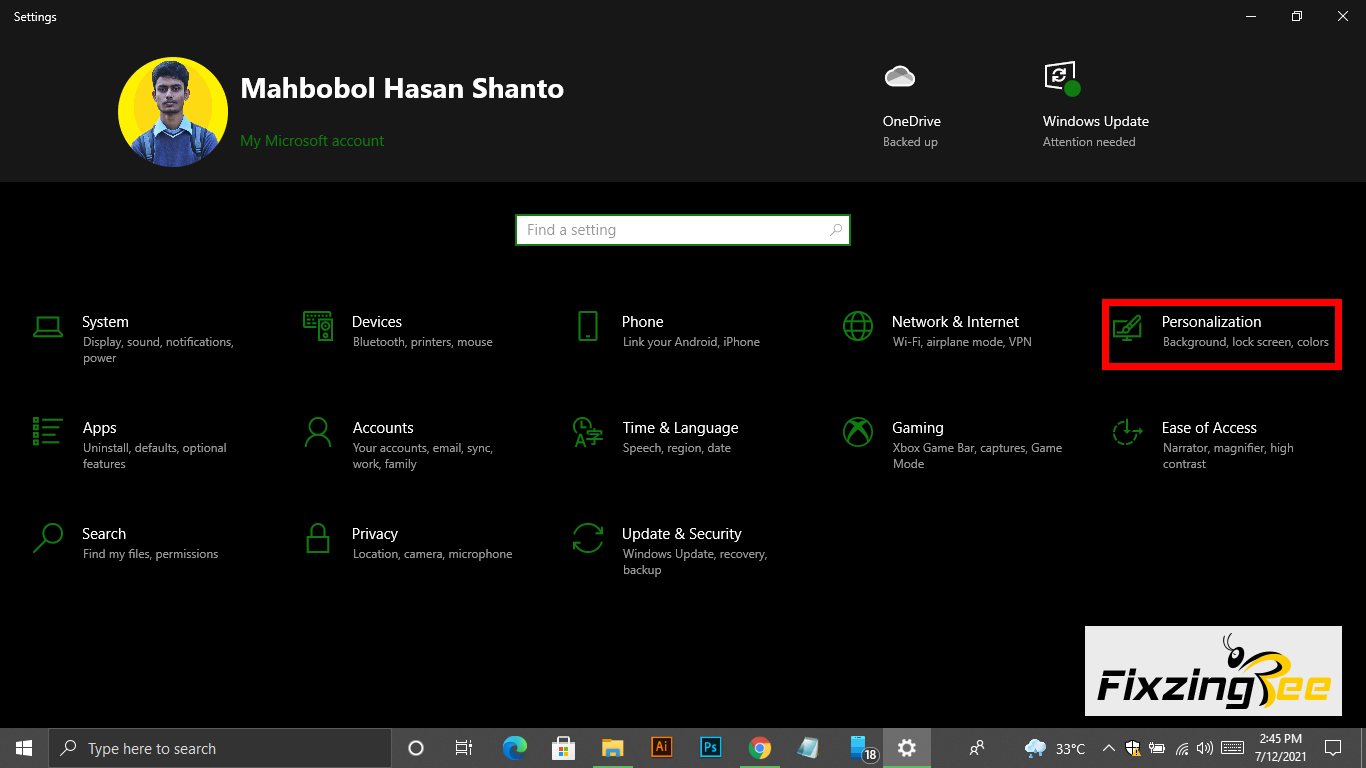The height and width of the screenshot is (768, 1366).
Task: Open Devices settings with keyboard icon
Action: click(318, 326)
